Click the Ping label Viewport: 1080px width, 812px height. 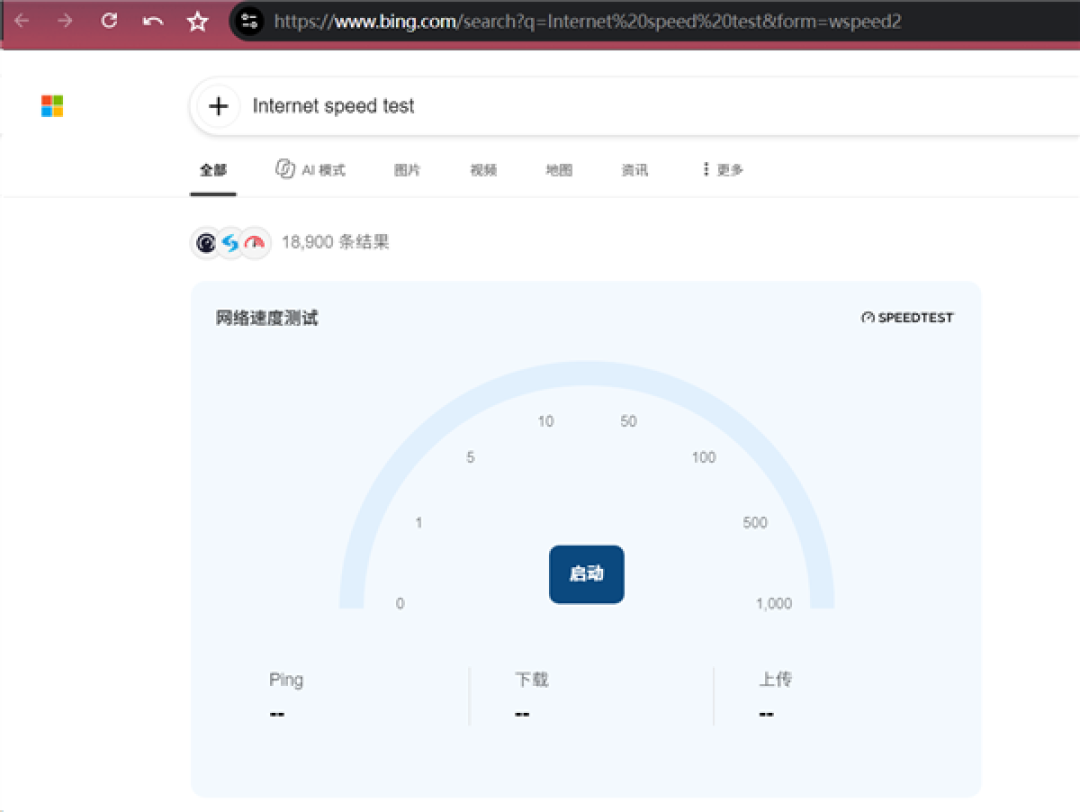pos(286,680)
